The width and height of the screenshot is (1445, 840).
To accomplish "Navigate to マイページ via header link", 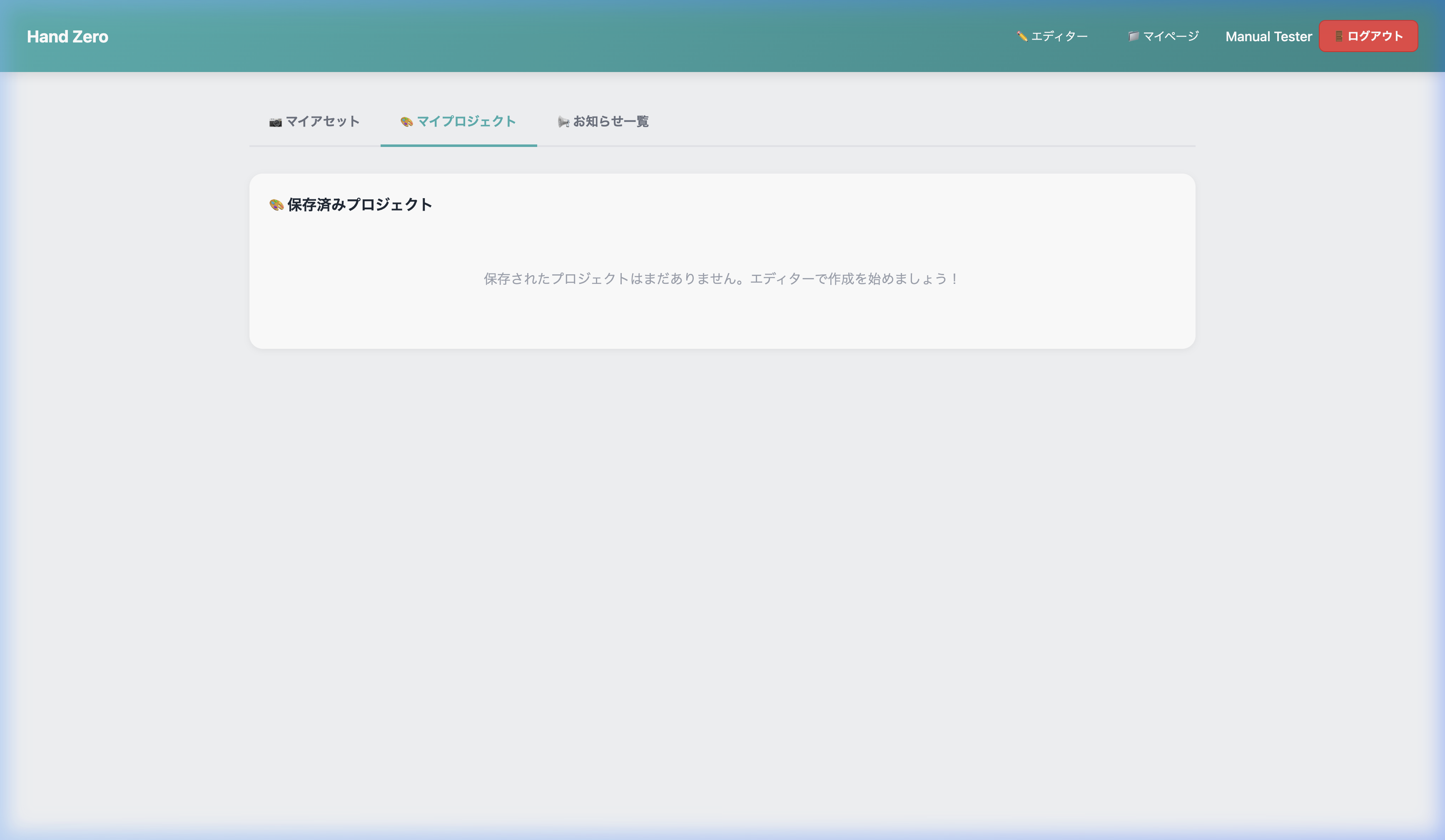I will click(x=1168, y=36).
